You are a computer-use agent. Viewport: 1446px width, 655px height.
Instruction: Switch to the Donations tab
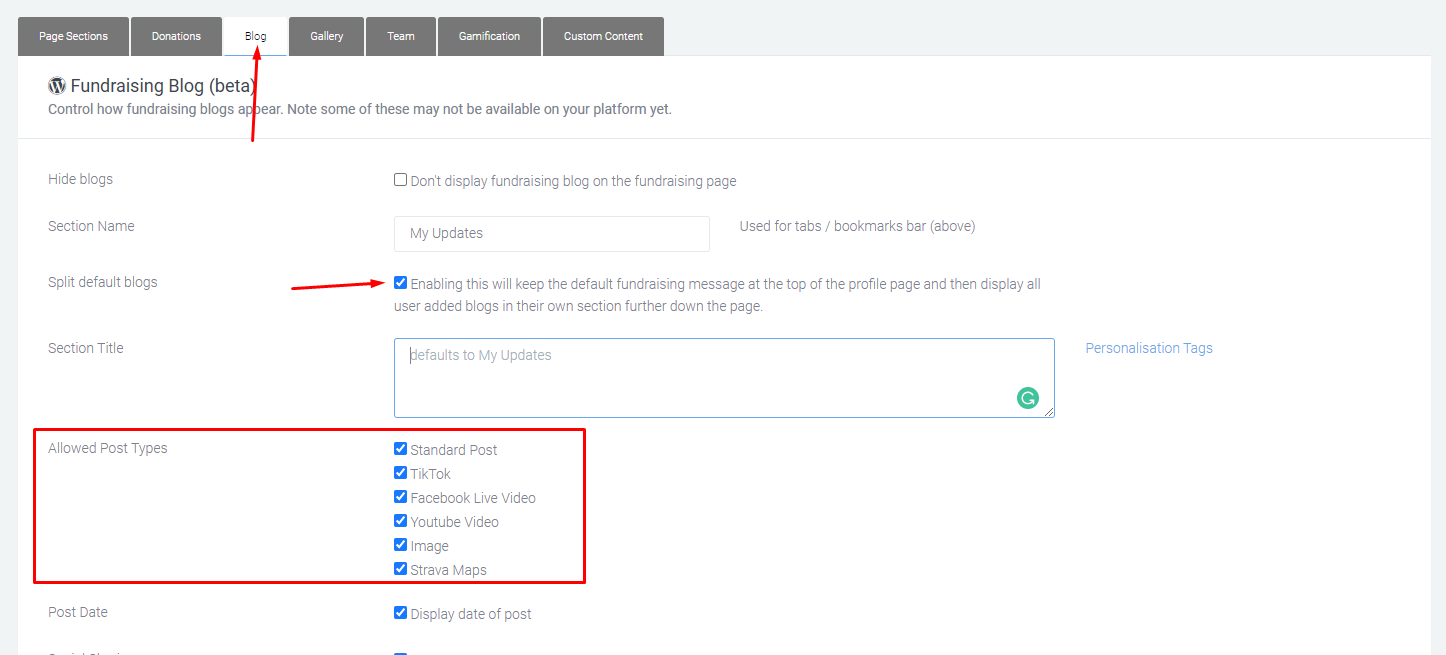click(176, 36)
